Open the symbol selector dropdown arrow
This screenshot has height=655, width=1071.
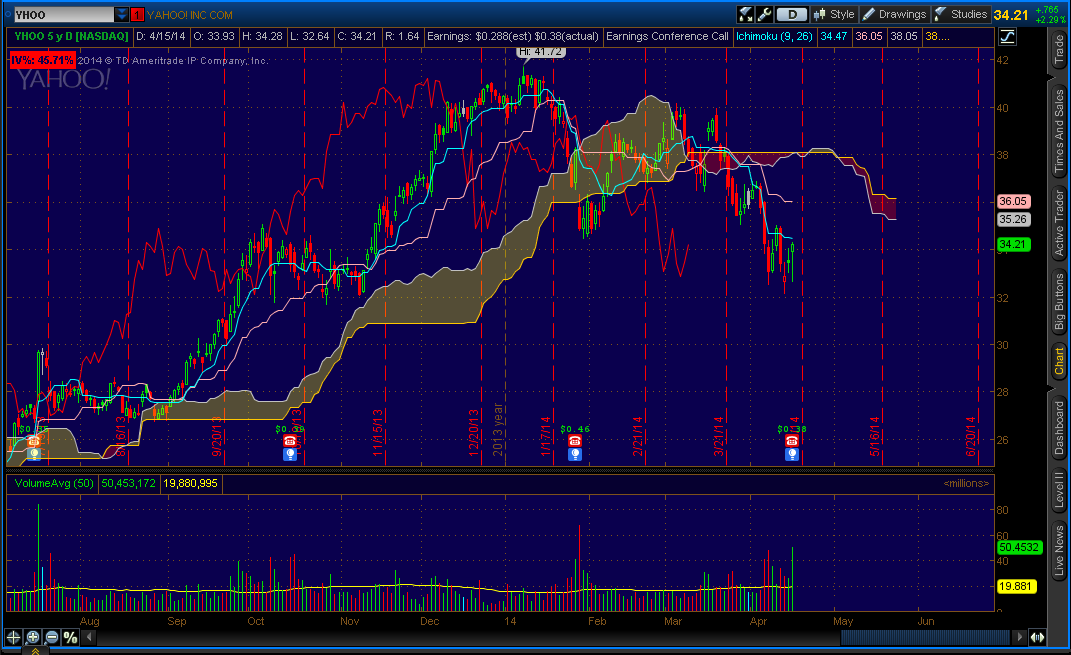[x=121, y=14]
